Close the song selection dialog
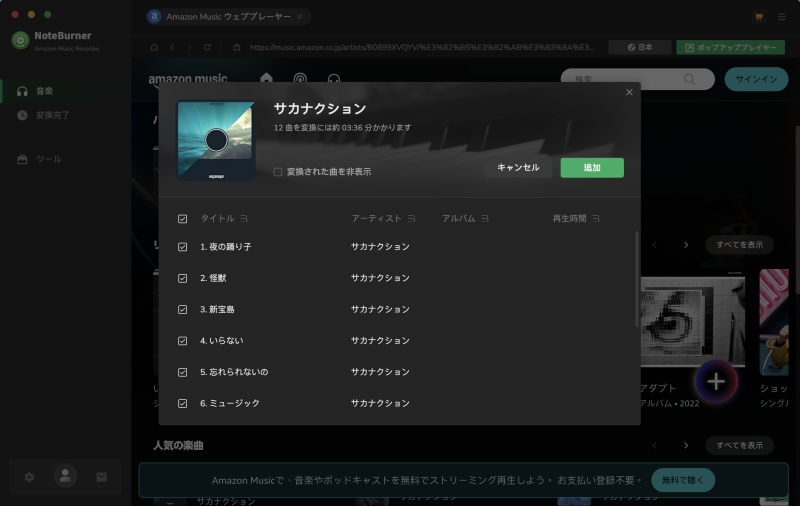 pyautogui.click(x=629, y=92)
